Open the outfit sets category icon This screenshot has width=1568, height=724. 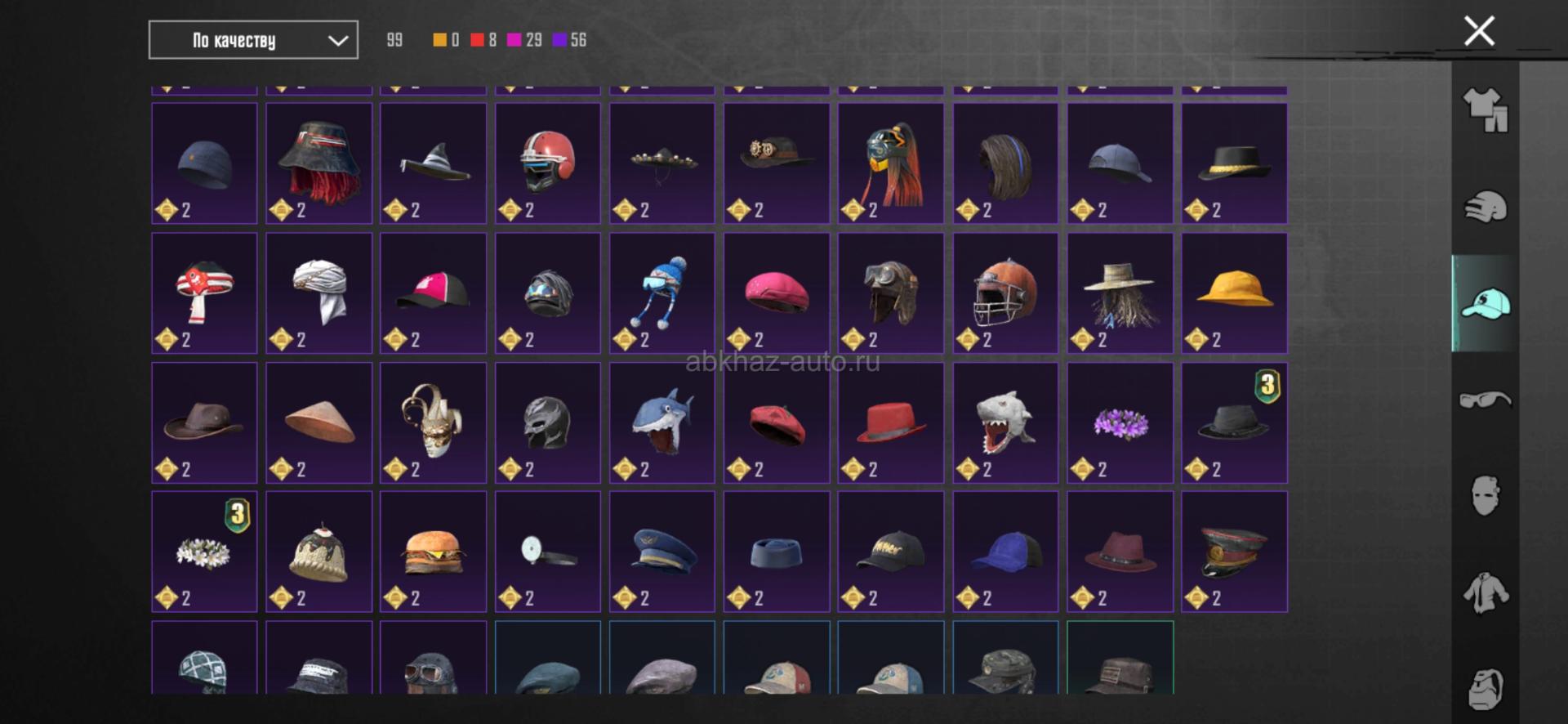point(1486,109)
